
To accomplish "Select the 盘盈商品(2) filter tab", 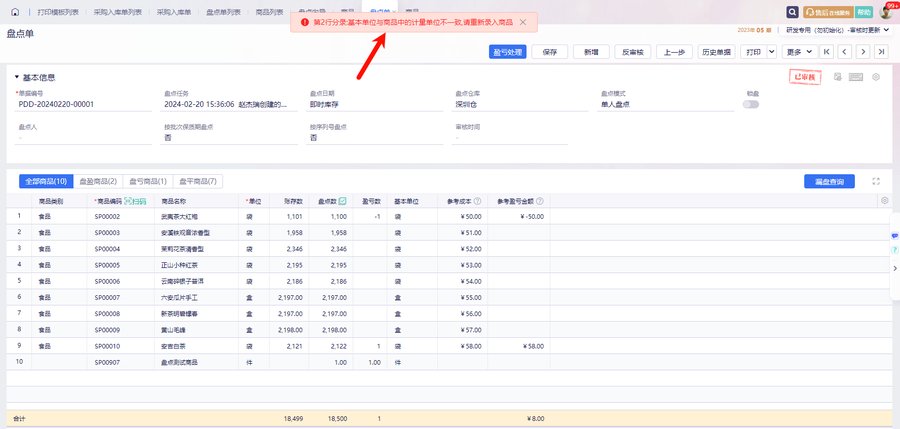I will point(98,181).
